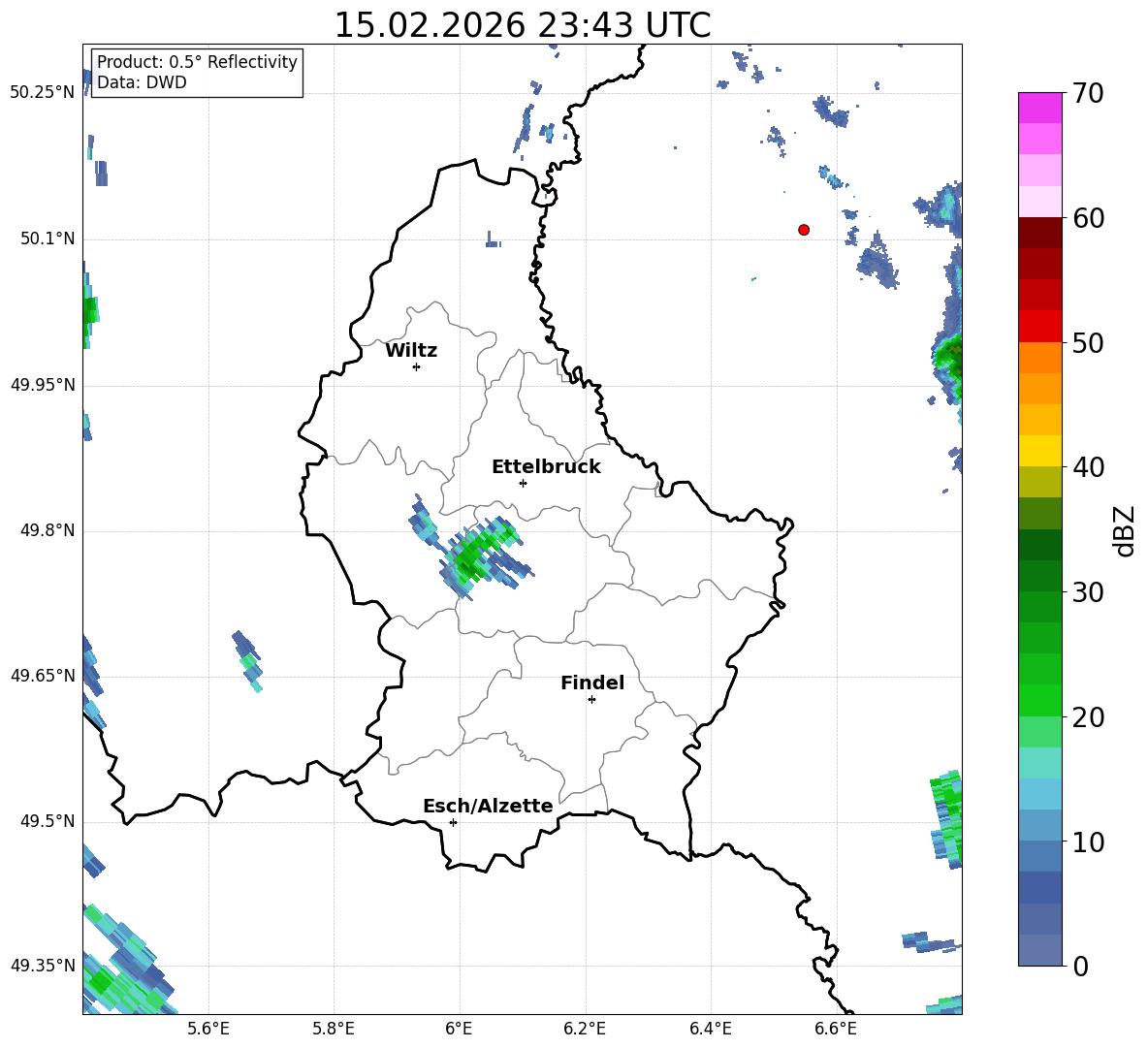
Task: Click the yellow colorbar segment above 40
Action: pos(1039,451)
